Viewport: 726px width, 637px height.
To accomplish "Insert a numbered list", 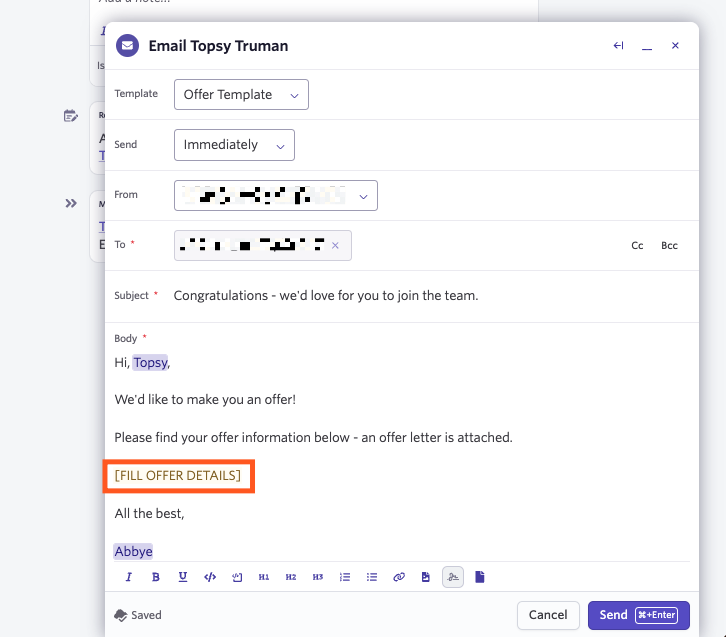I will (345, 577).
